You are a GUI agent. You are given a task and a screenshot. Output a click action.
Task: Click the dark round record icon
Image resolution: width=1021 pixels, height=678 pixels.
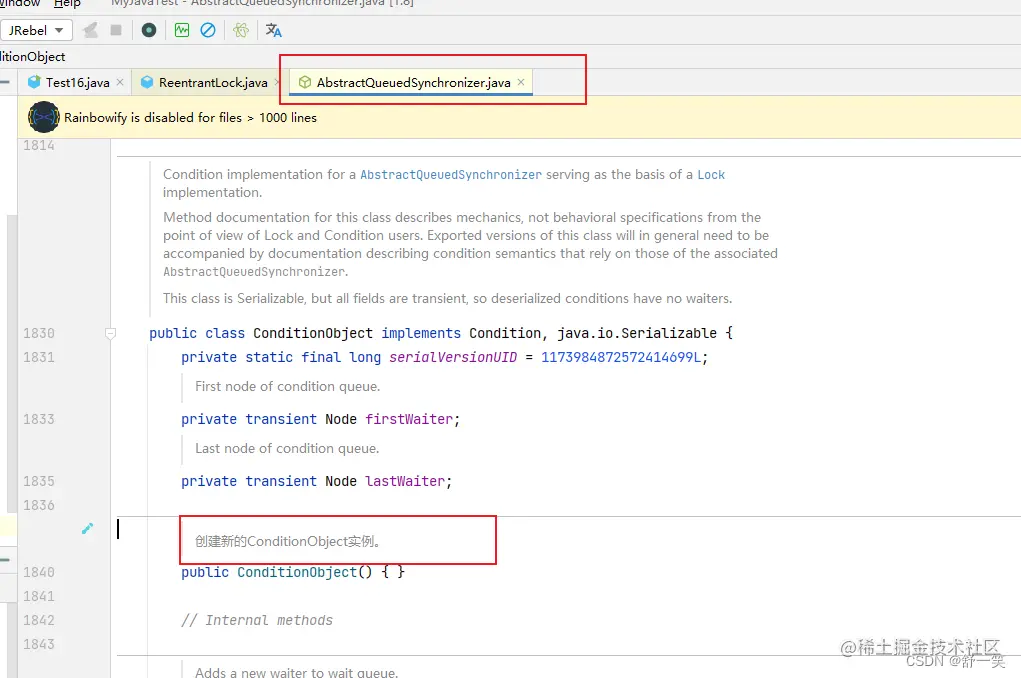pos(149,30)
